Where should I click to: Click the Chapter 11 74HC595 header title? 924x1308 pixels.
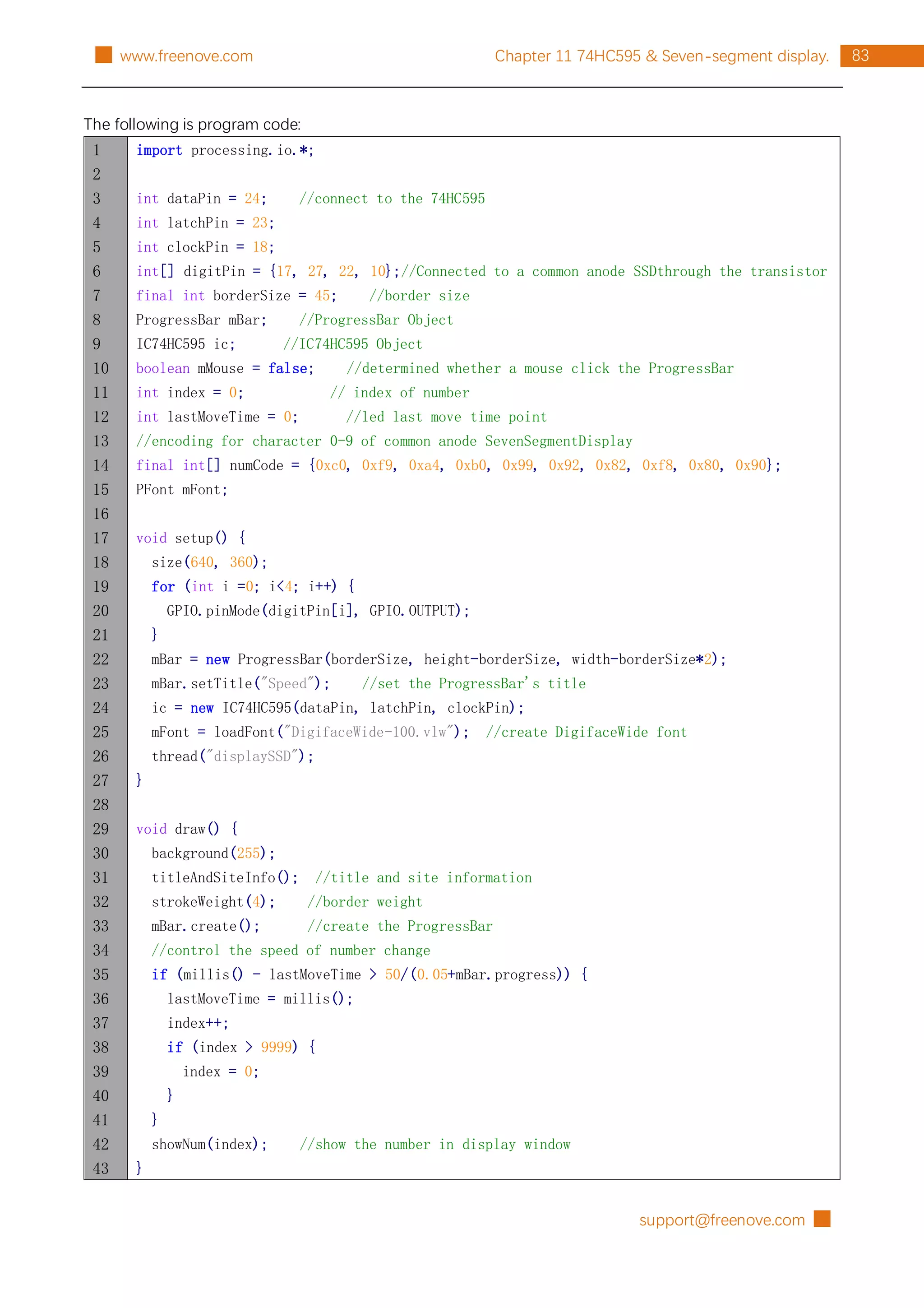tap(661, 56)
